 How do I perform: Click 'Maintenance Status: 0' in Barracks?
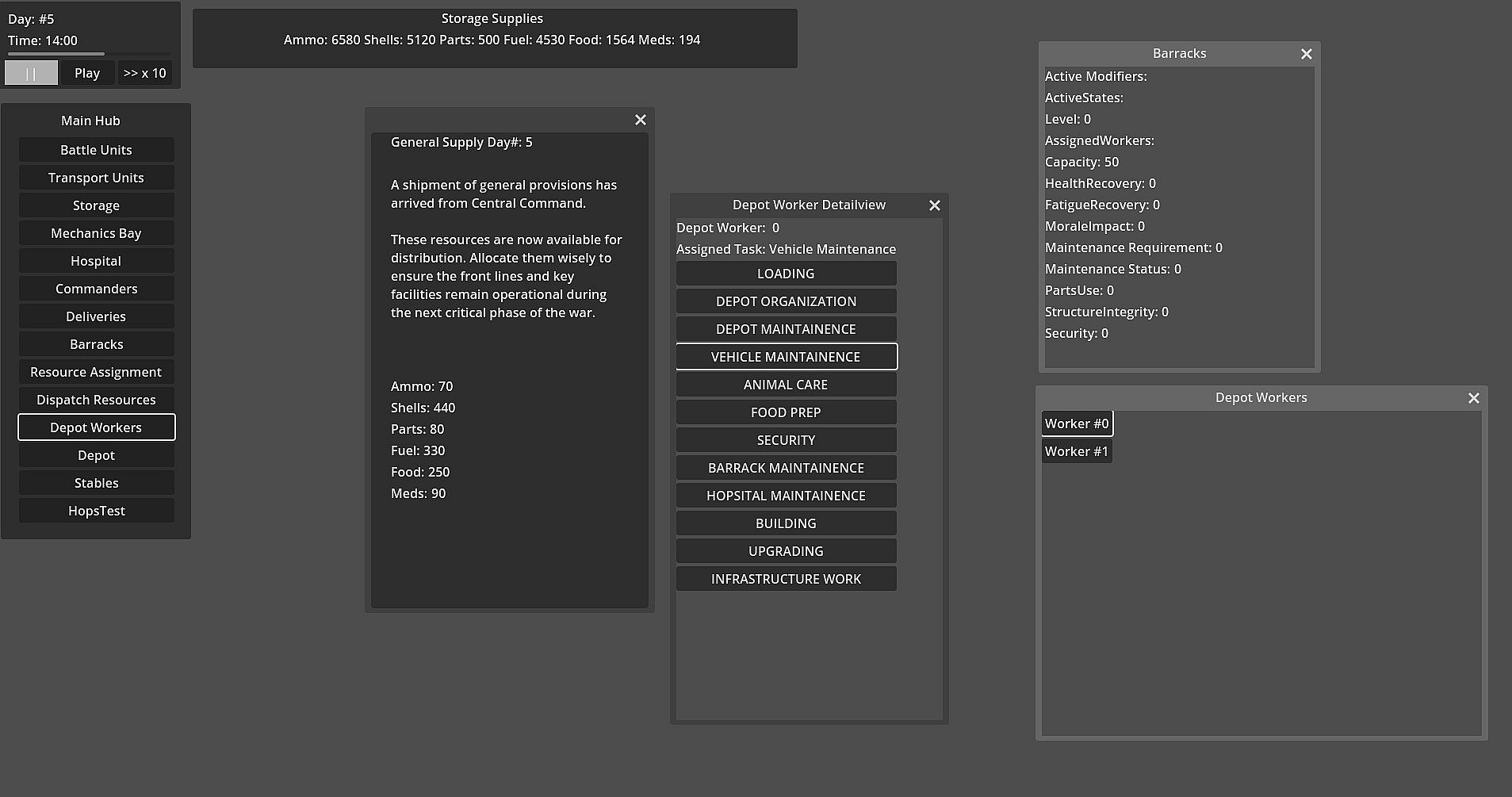pyautogui.click(x=1112, y=269)
